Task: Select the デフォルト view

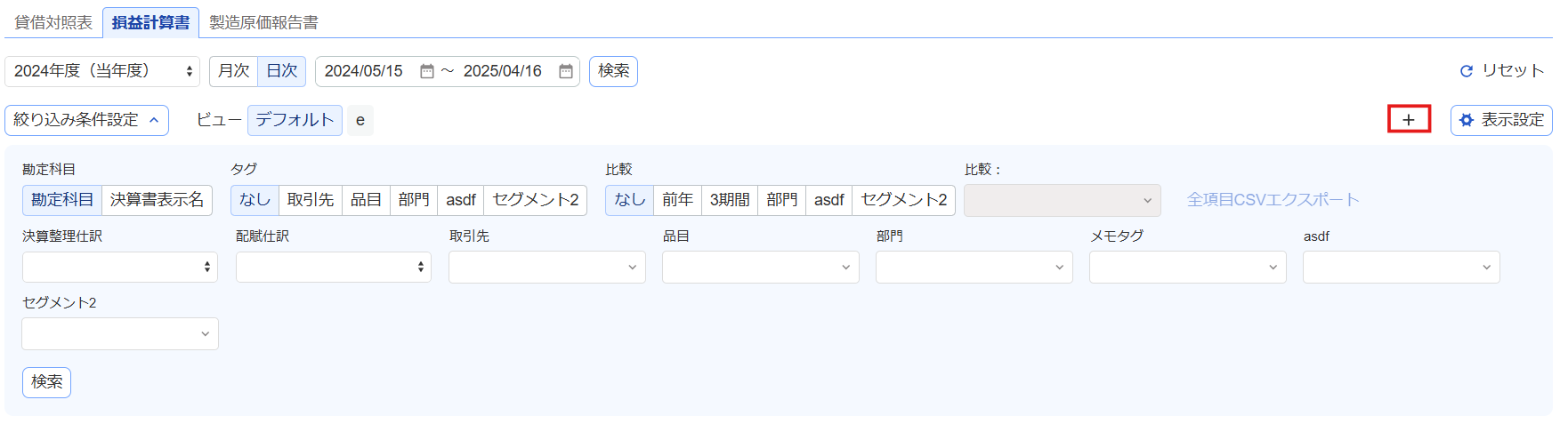Action: 295,120
